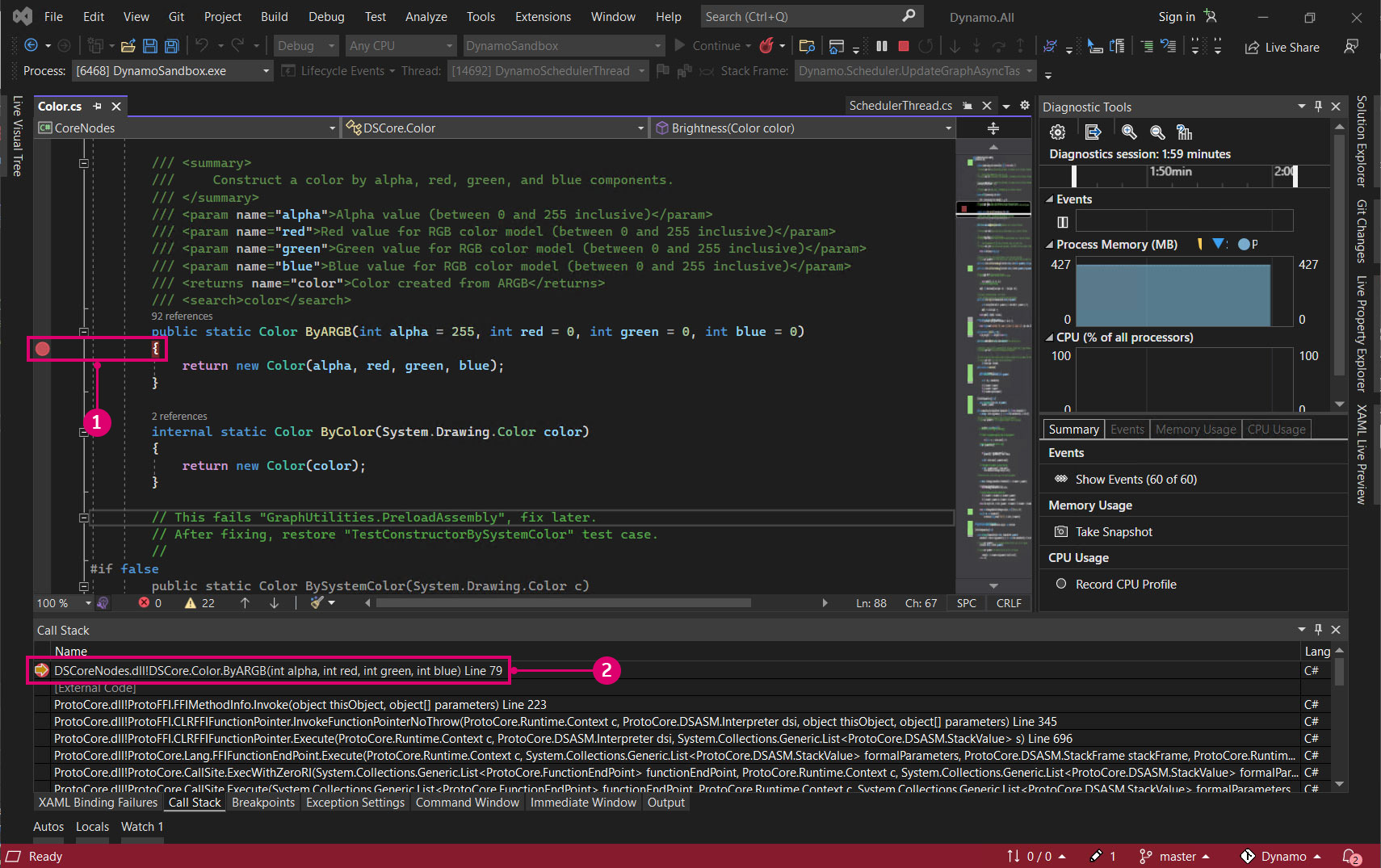Click the export diagnostics session icon
The image size is (1381, 868).
tap(1093, 132)
